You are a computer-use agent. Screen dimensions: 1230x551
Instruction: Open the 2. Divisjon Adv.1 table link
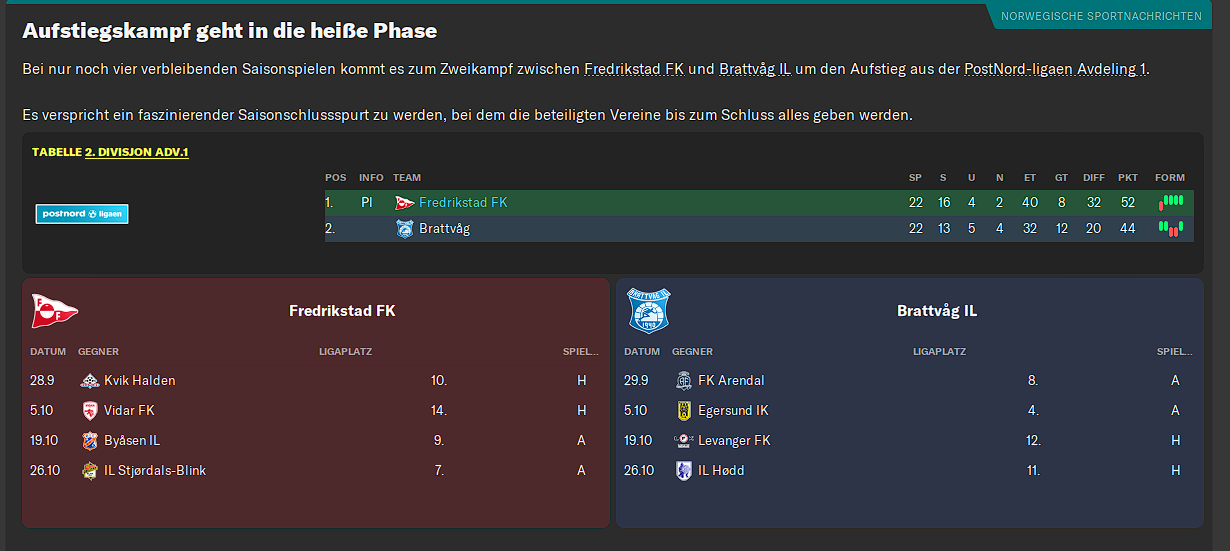tap(136, 152)
